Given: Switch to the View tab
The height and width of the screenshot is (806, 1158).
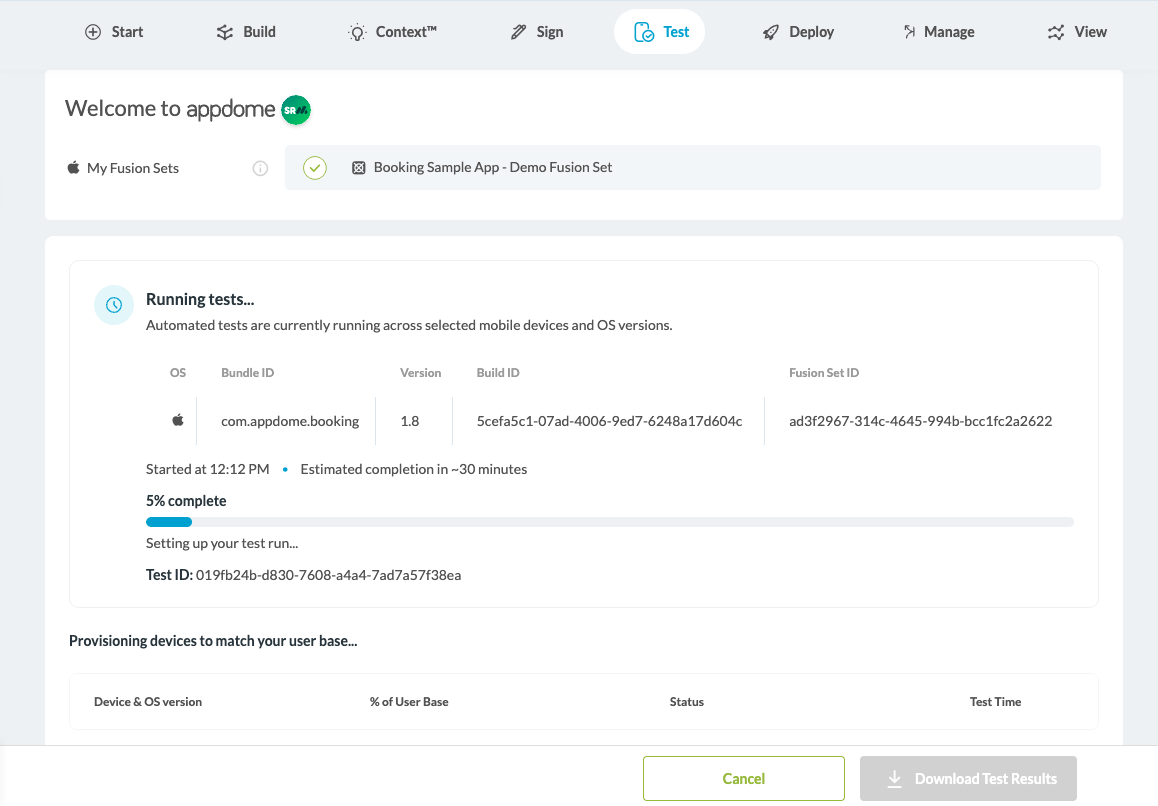Looking at the screenshot, I should pos(1078,32).
